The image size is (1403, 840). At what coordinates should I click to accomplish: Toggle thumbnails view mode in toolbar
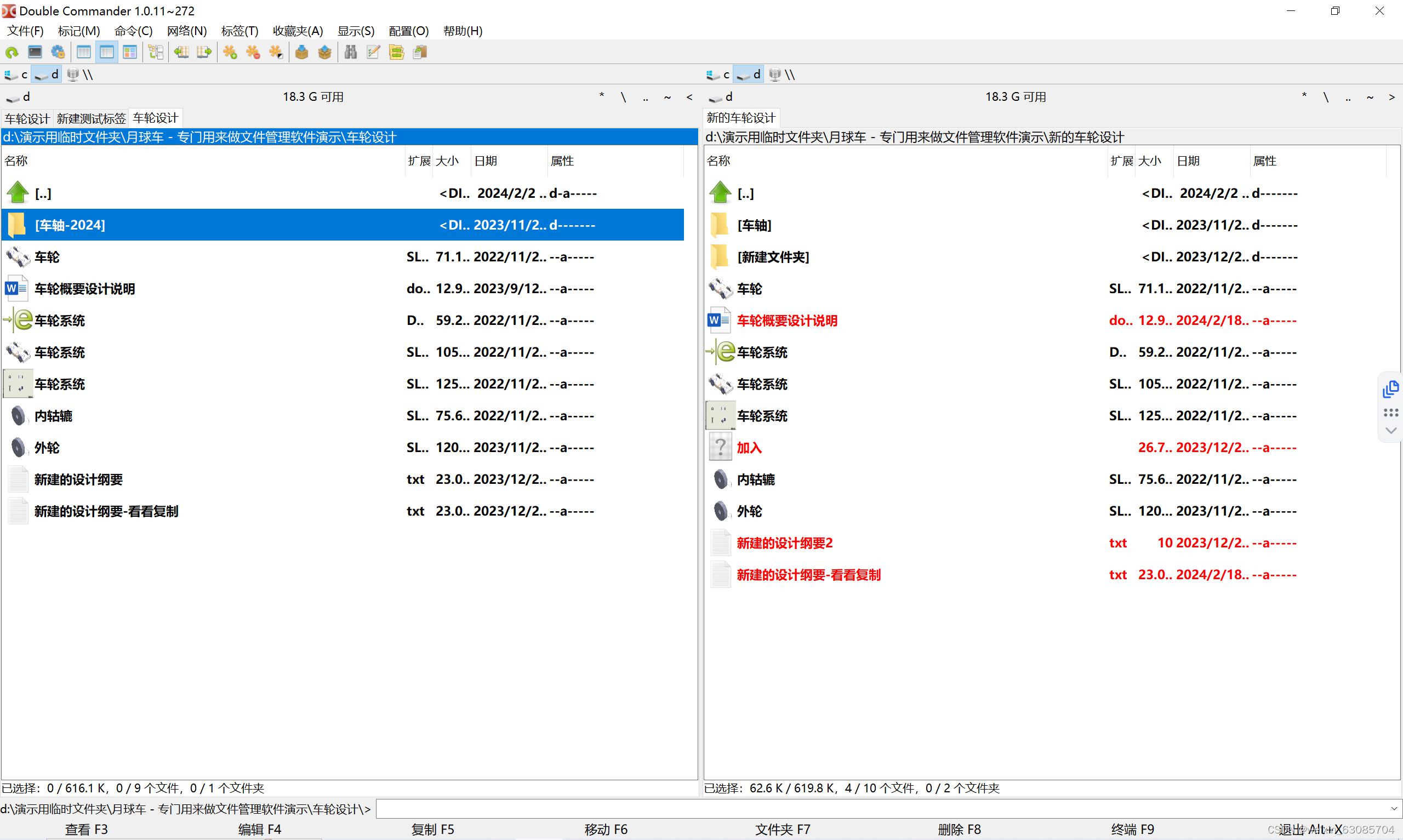pos(129,53)
